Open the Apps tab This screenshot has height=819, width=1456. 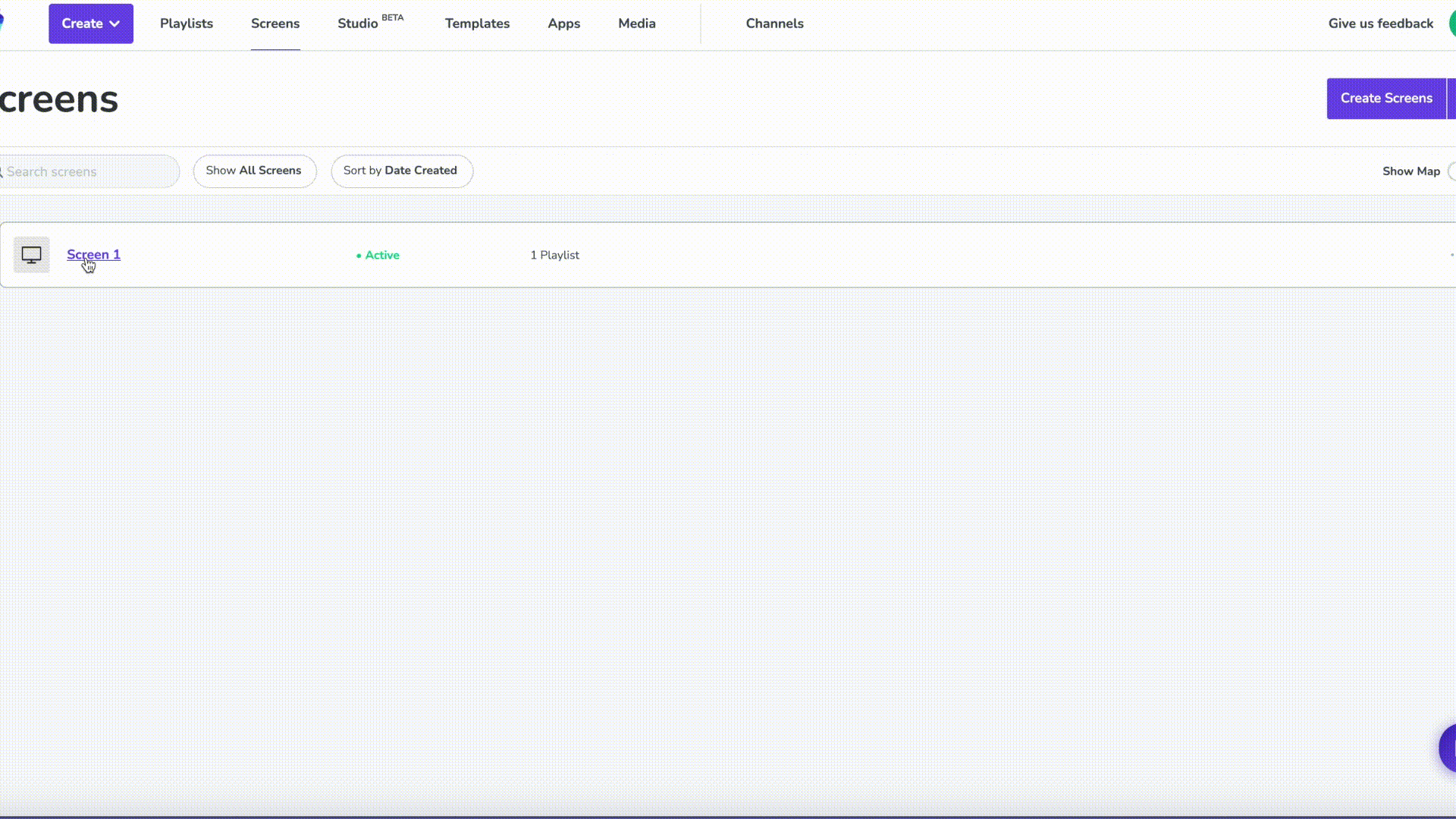(x=563, y=24)
